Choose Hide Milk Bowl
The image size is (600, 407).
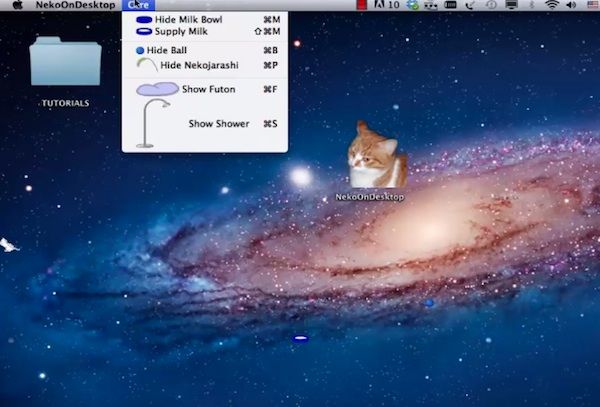205,20
